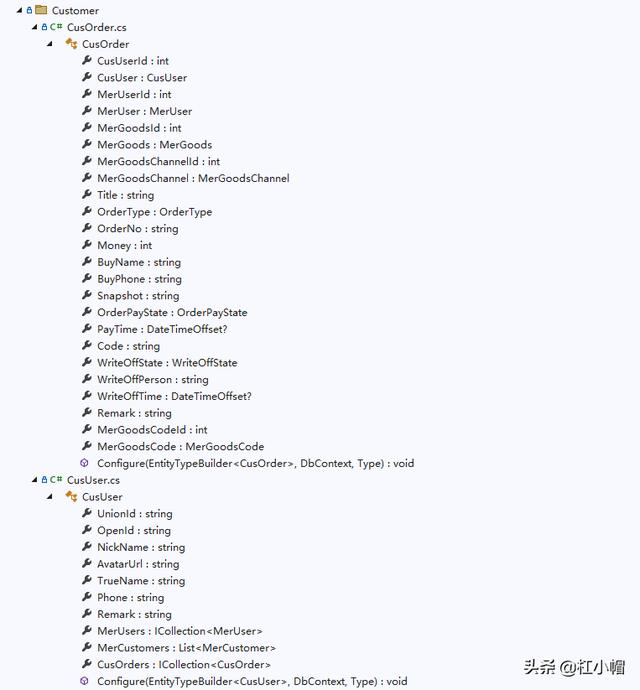This screenshot has height=690, width=640.
Task: Click the wrench icon beside MerCustomers
Action: coord(87,647)
